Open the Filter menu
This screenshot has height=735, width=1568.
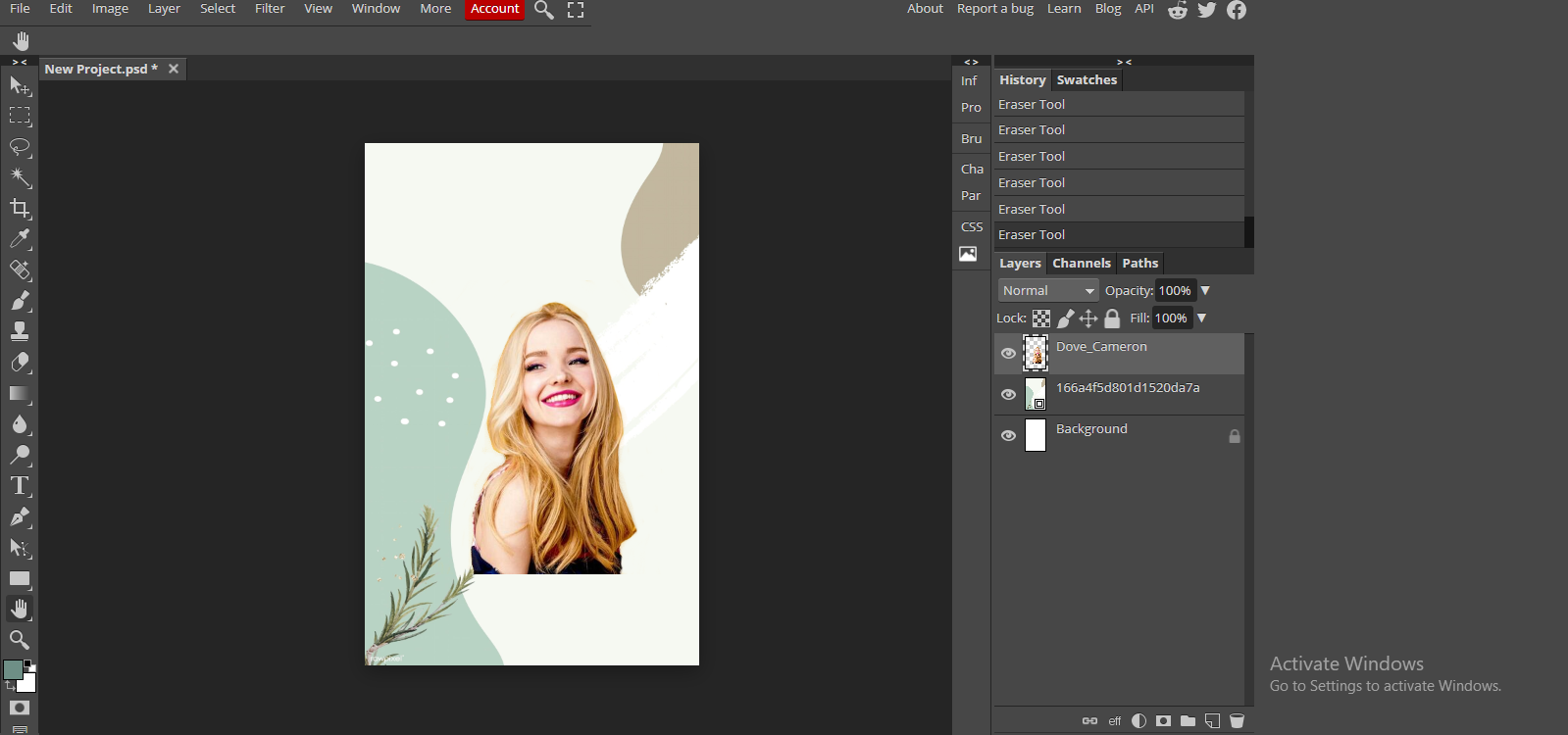tap(270, 9)
